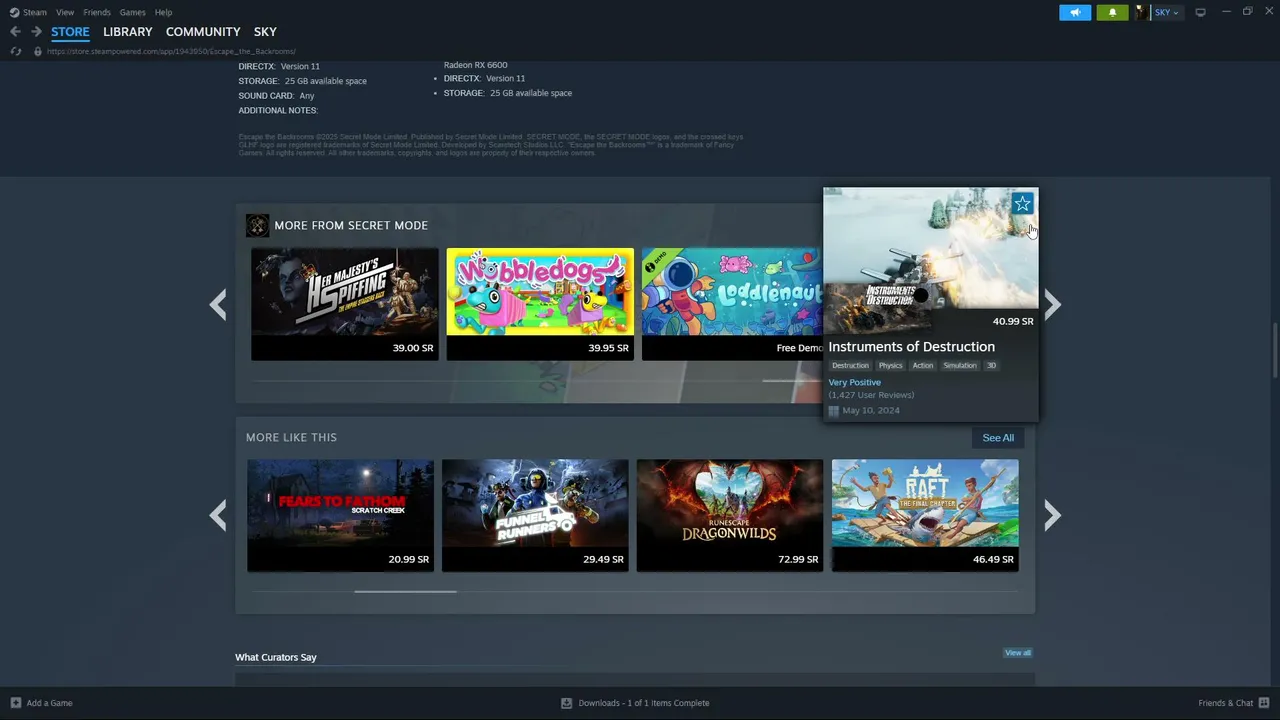This screenshot has height=720, width=1280.
Task: Click See All in More Like This
Action: [x=998, y=438]
